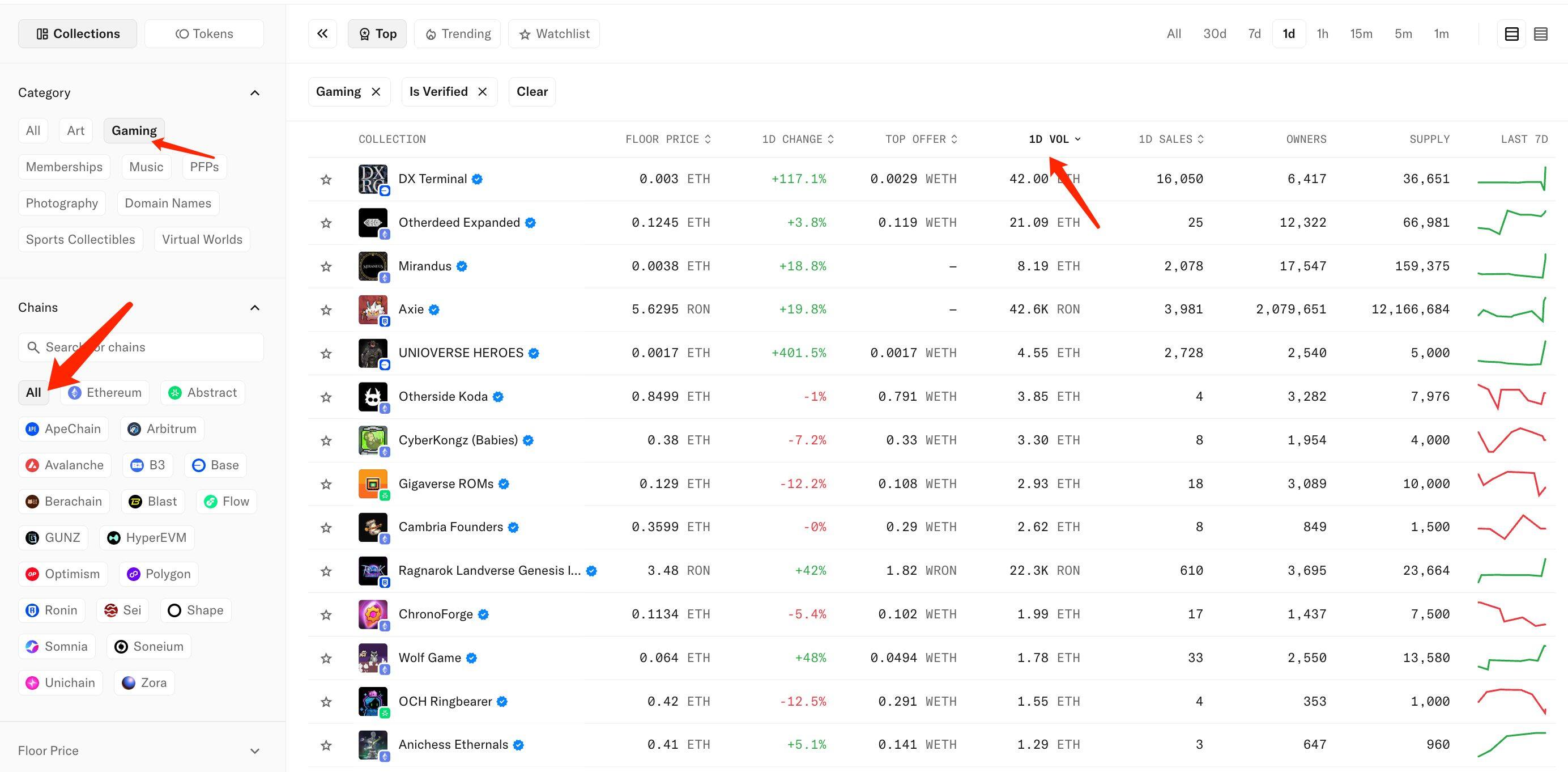The width and height of the screenshot is (1568, 772).
Task: Expand the Floor Price section
Action: click(x=255, y=750)
